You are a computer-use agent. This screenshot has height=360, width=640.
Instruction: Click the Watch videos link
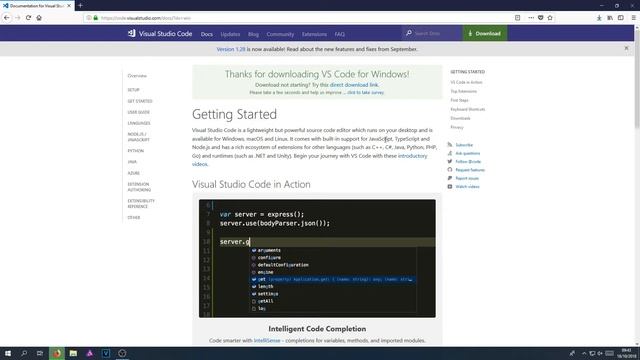(x=467, y=187)
